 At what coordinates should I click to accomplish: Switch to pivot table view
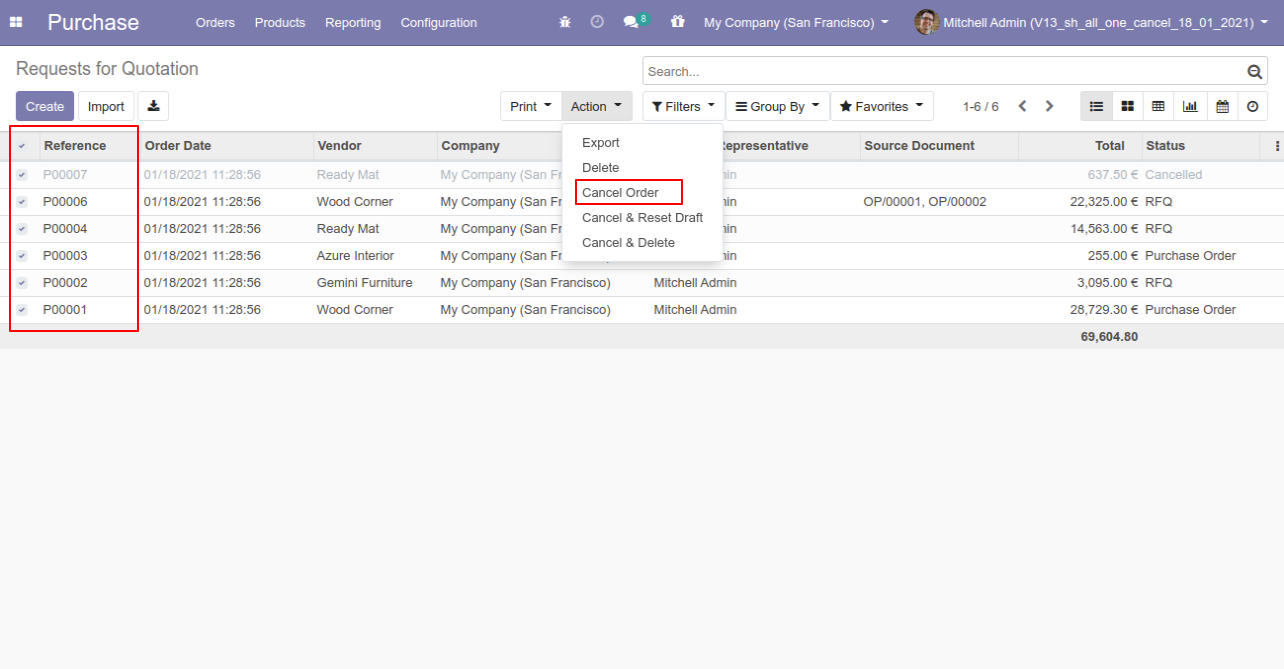[x=1158, y=106]
